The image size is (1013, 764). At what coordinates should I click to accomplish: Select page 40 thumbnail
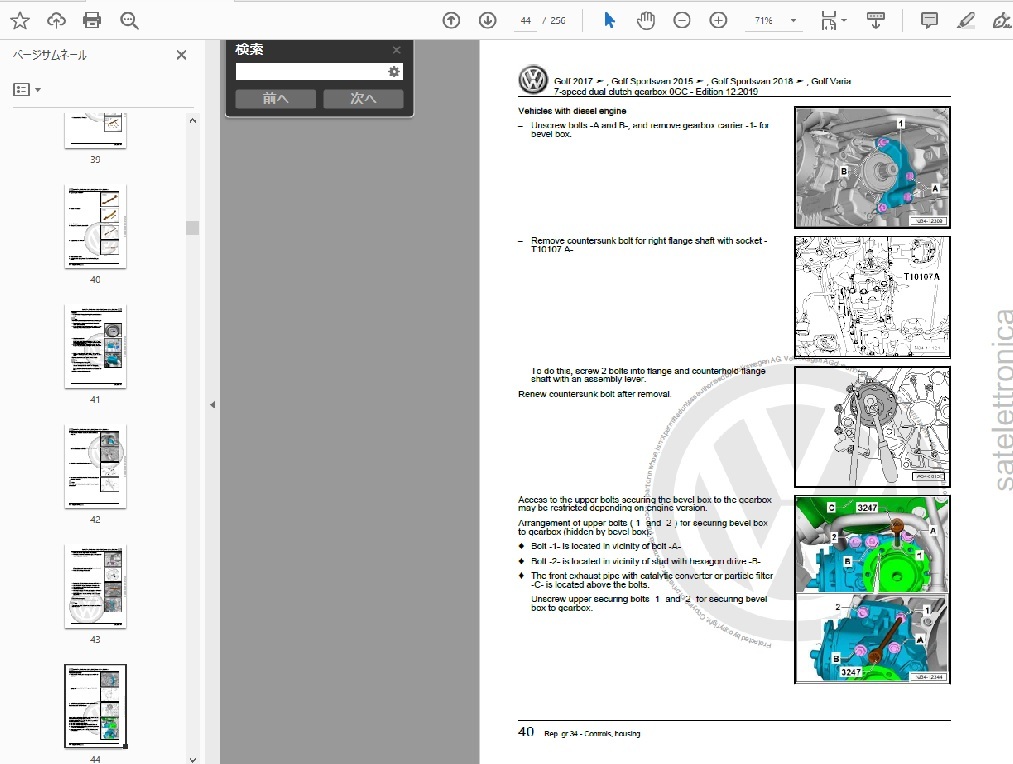pyautogui.click(x=96, y=227)
